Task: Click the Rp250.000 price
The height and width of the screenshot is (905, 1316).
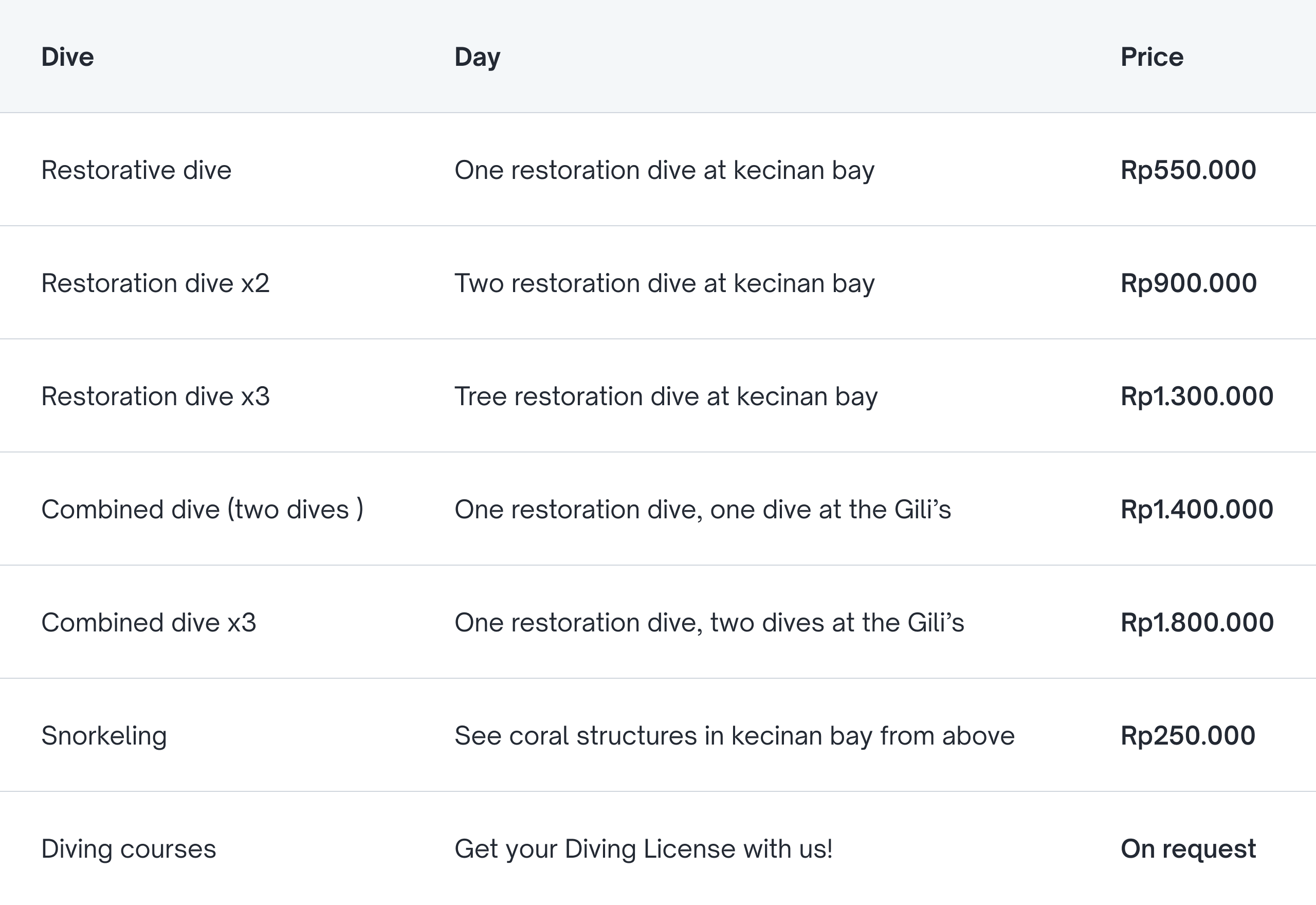Action: point(1188,735)
